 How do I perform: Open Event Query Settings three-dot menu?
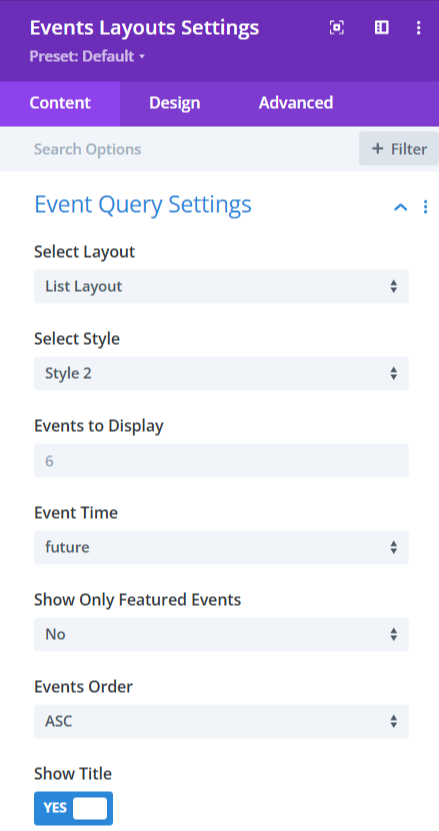(x=425, y=207)
